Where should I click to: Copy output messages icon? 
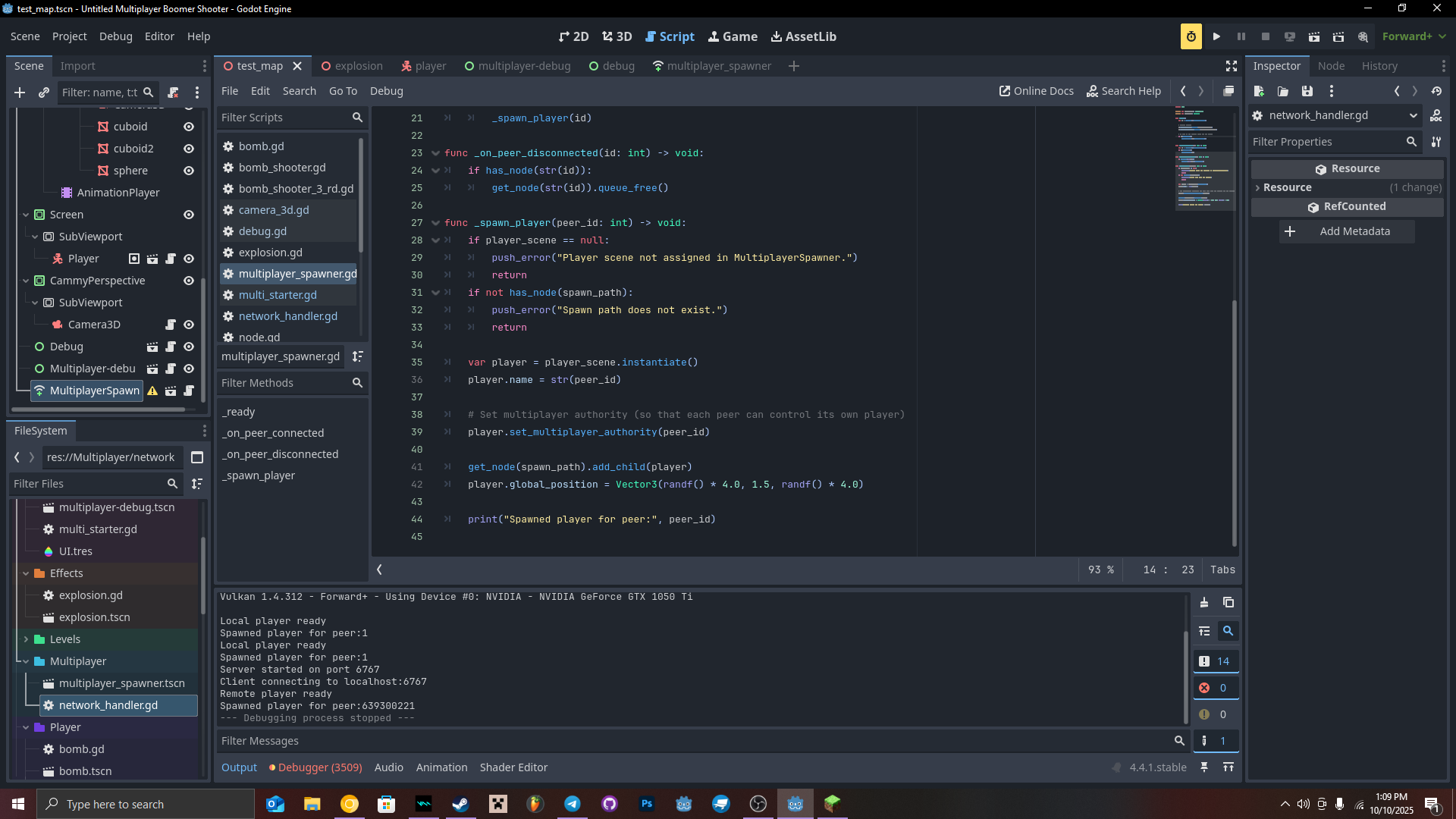(x=1228, y=603)
